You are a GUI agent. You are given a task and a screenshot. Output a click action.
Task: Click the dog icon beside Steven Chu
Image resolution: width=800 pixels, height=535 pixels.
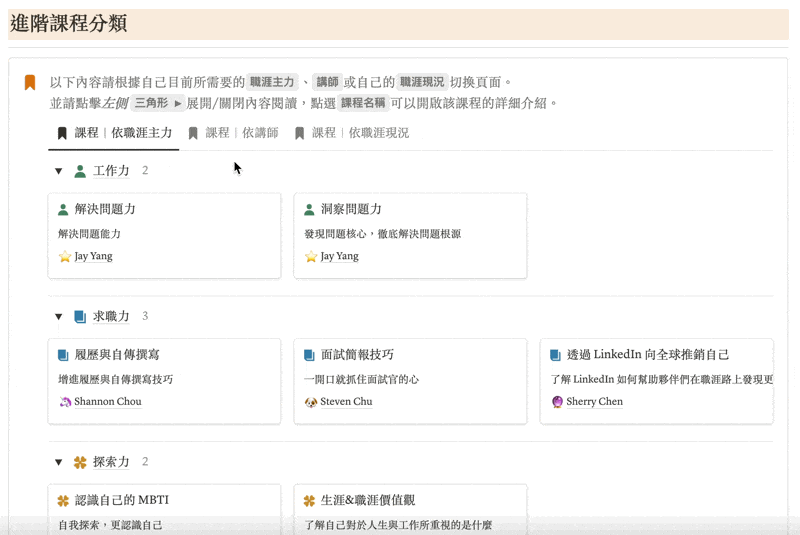(311, 402)
